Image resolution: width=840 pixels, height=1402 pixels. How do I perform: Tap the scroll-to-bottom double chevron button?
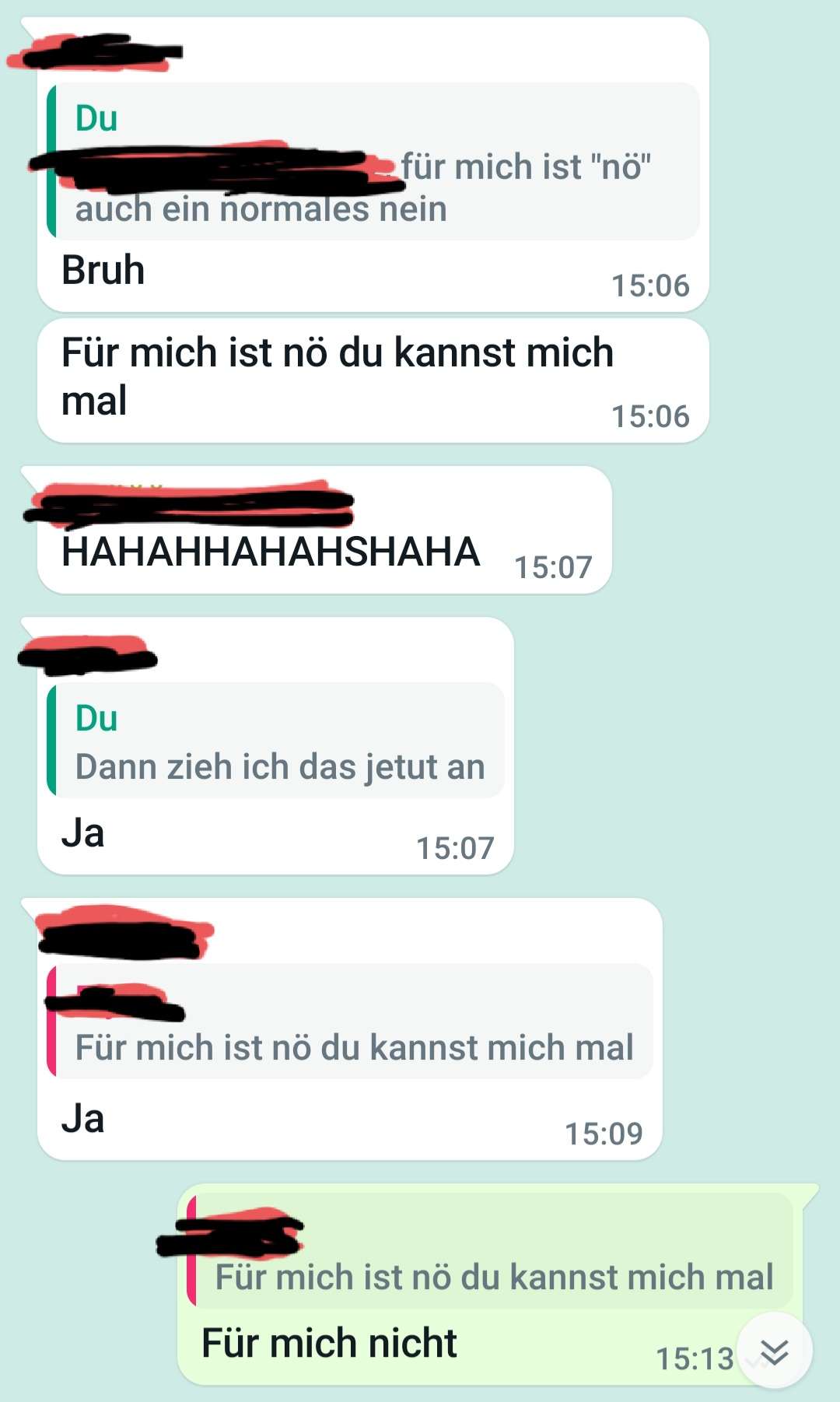[775, 1351]
